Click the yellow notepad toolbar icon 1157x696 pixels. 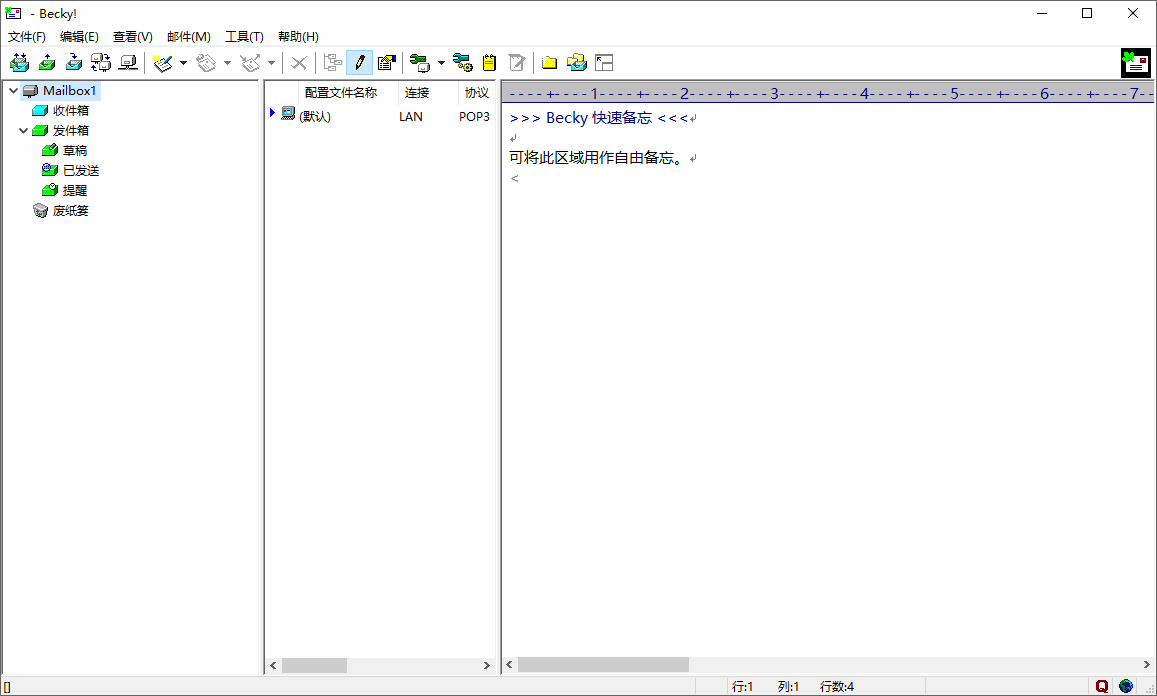coord(489,63)
